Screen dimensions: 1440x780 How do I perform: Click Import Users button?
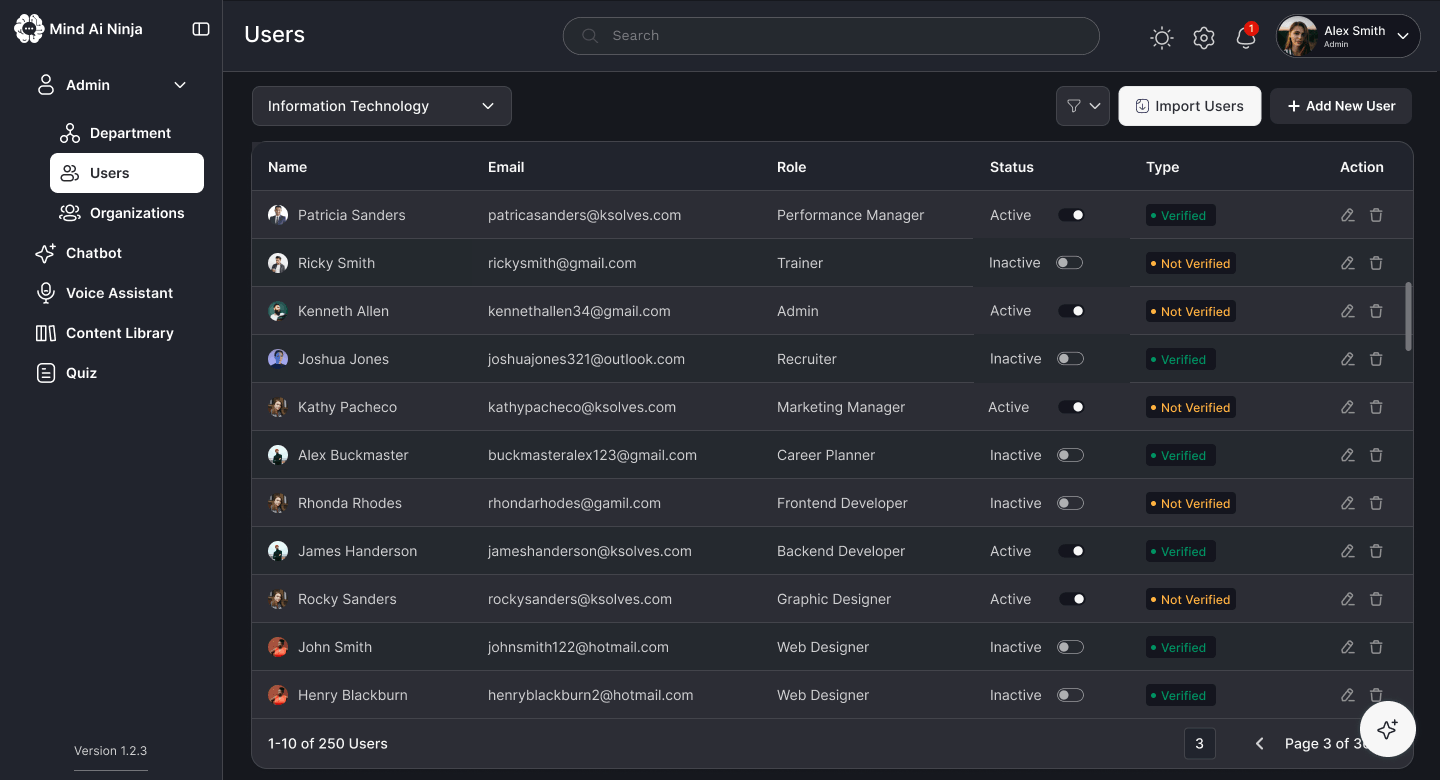1190,106
